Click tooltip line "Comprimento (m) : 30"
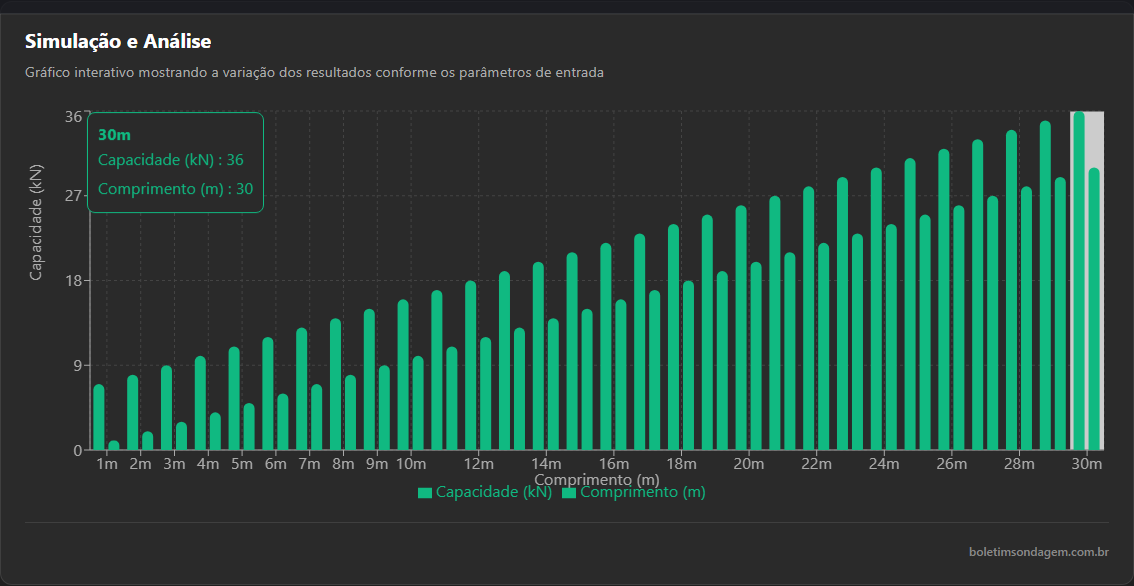The image size is (1134, 586). [x=175, y=189]
